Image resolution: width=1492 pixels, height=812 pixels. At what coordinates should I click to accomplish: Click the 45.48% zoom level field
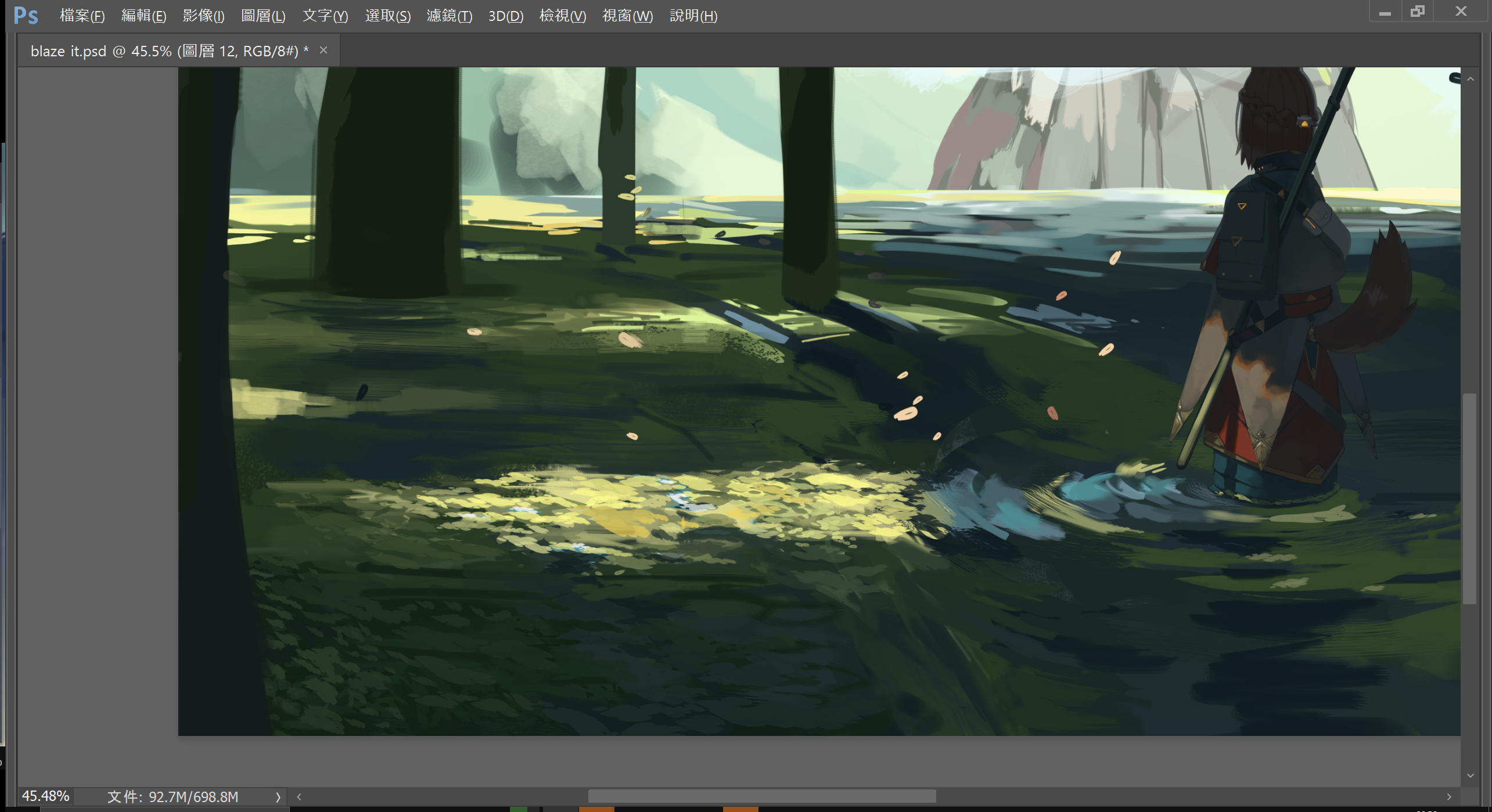(46, 796)
